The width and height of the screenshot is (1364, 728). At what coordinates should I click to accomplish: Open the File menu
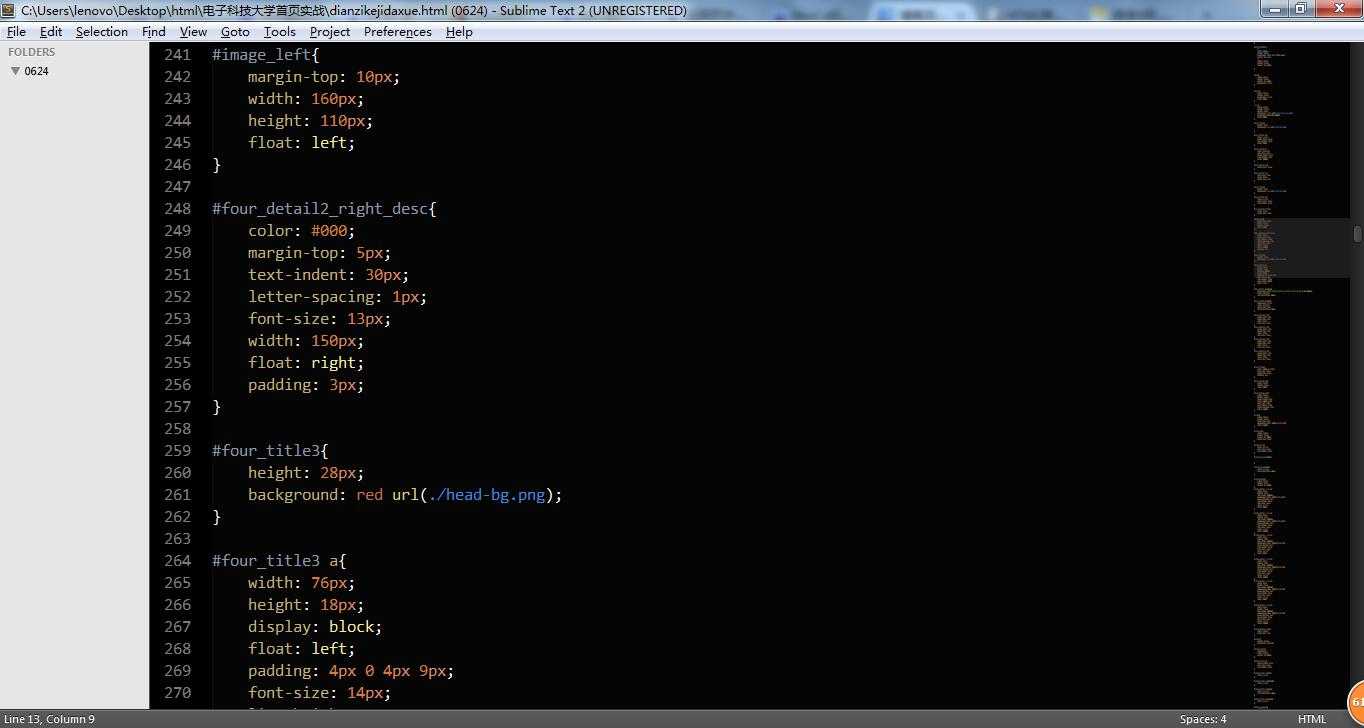16,32
